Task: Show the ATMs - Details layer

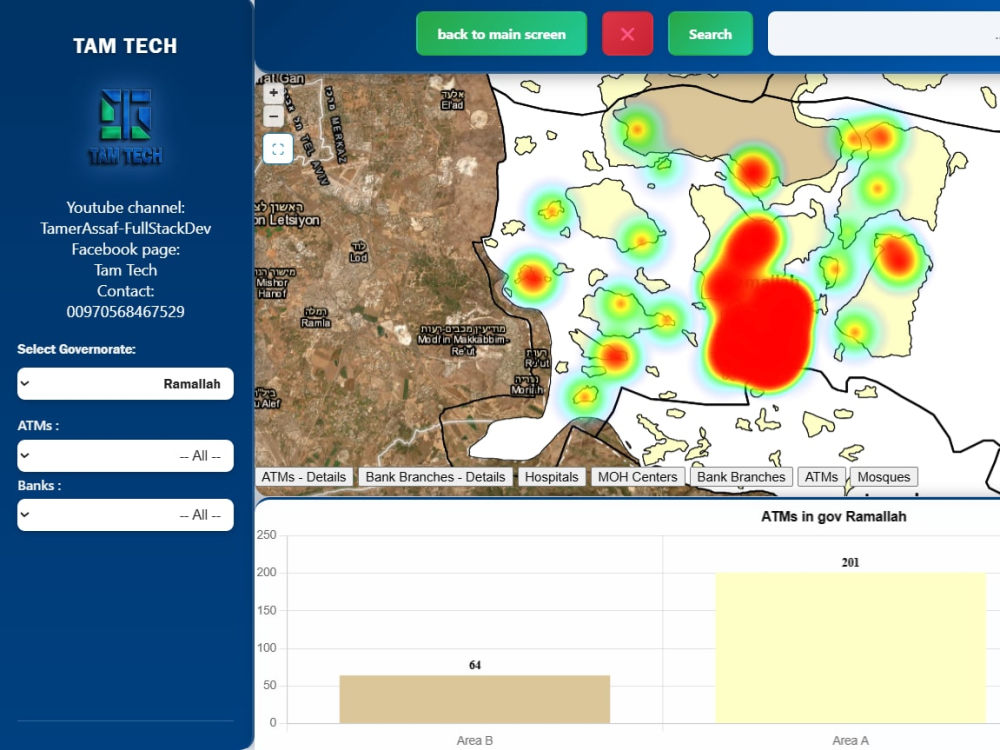Action: [x=304, y=477]
